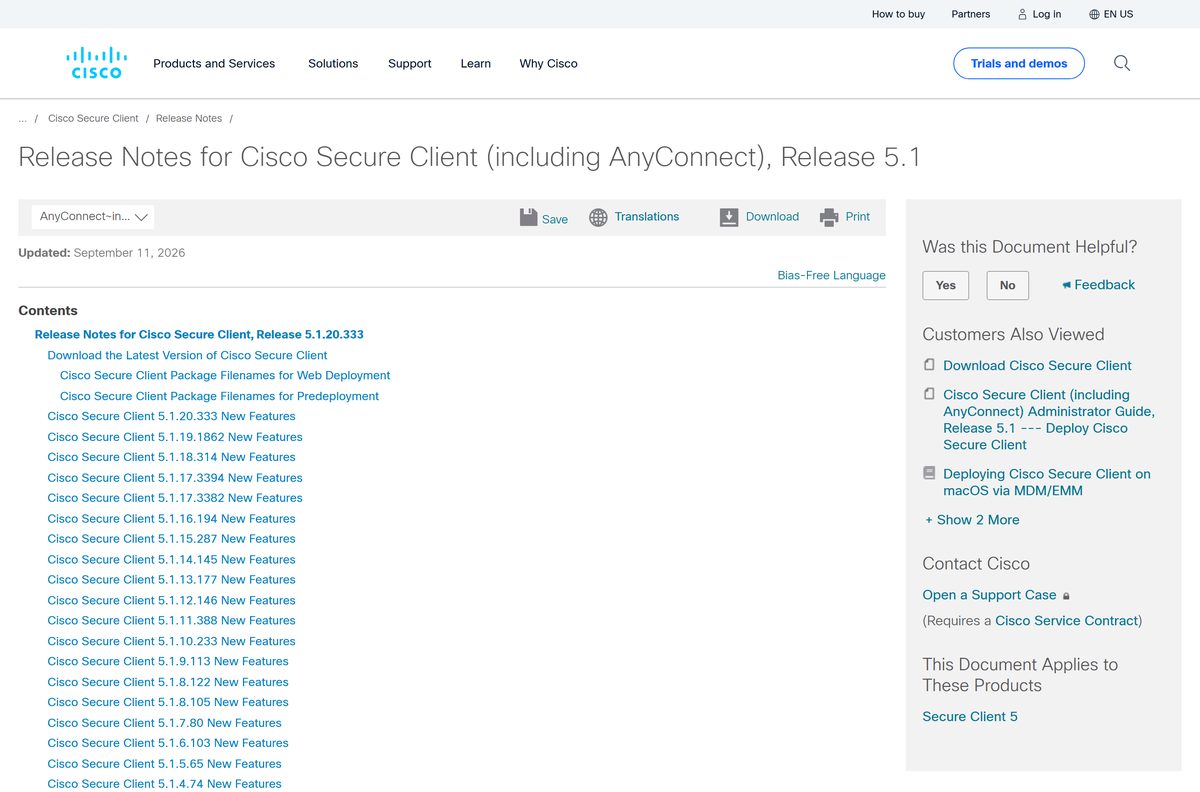The width and height of the screenshot is (1200, 792).
Task: Click Save text label in toolbar
Action: click(555, 219)
